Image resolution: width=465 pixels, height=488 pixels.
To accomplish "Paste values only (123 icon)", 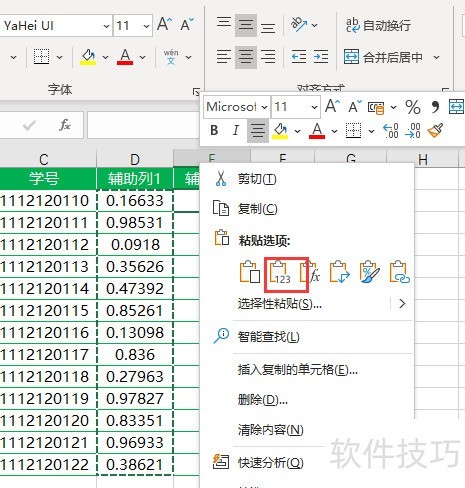I will coord(280,272).
